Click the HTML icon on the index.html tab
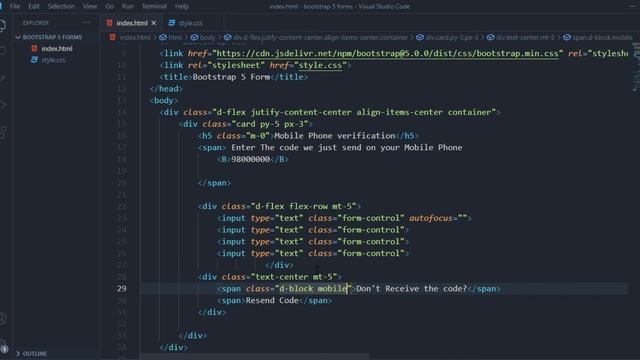The image size is (640, 360). click(x=109, y=23)
